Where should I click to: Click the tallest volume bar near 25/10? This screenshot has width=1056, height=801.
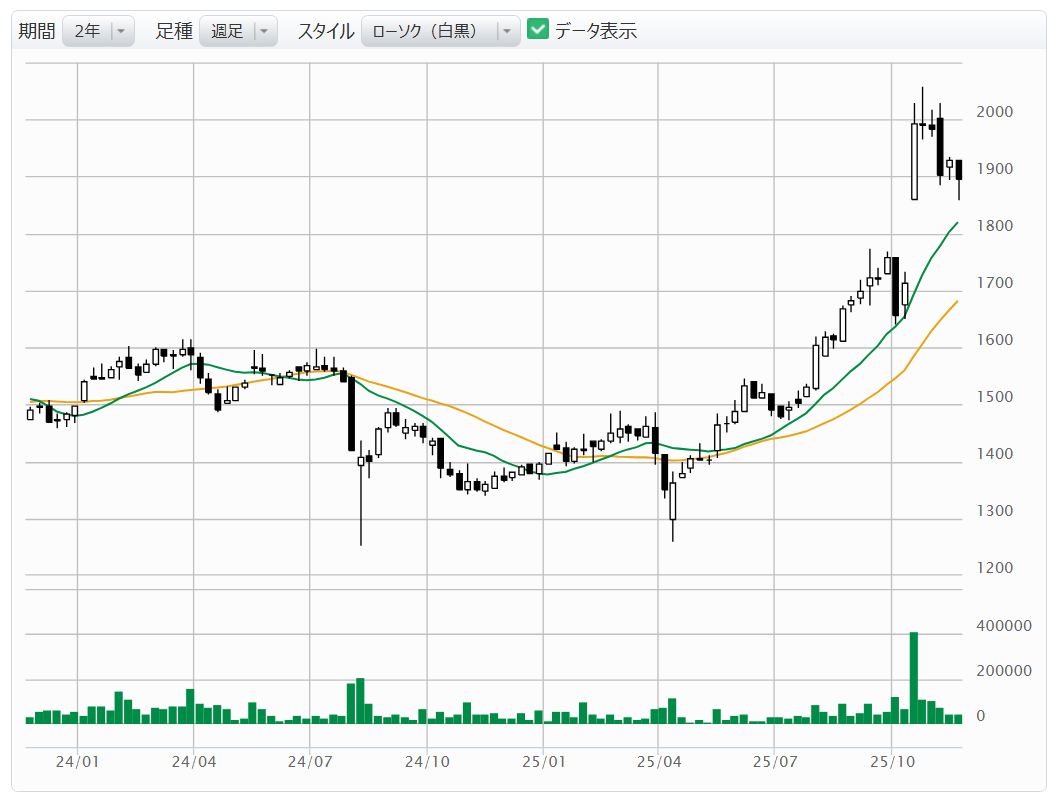[x=913, y=677]
